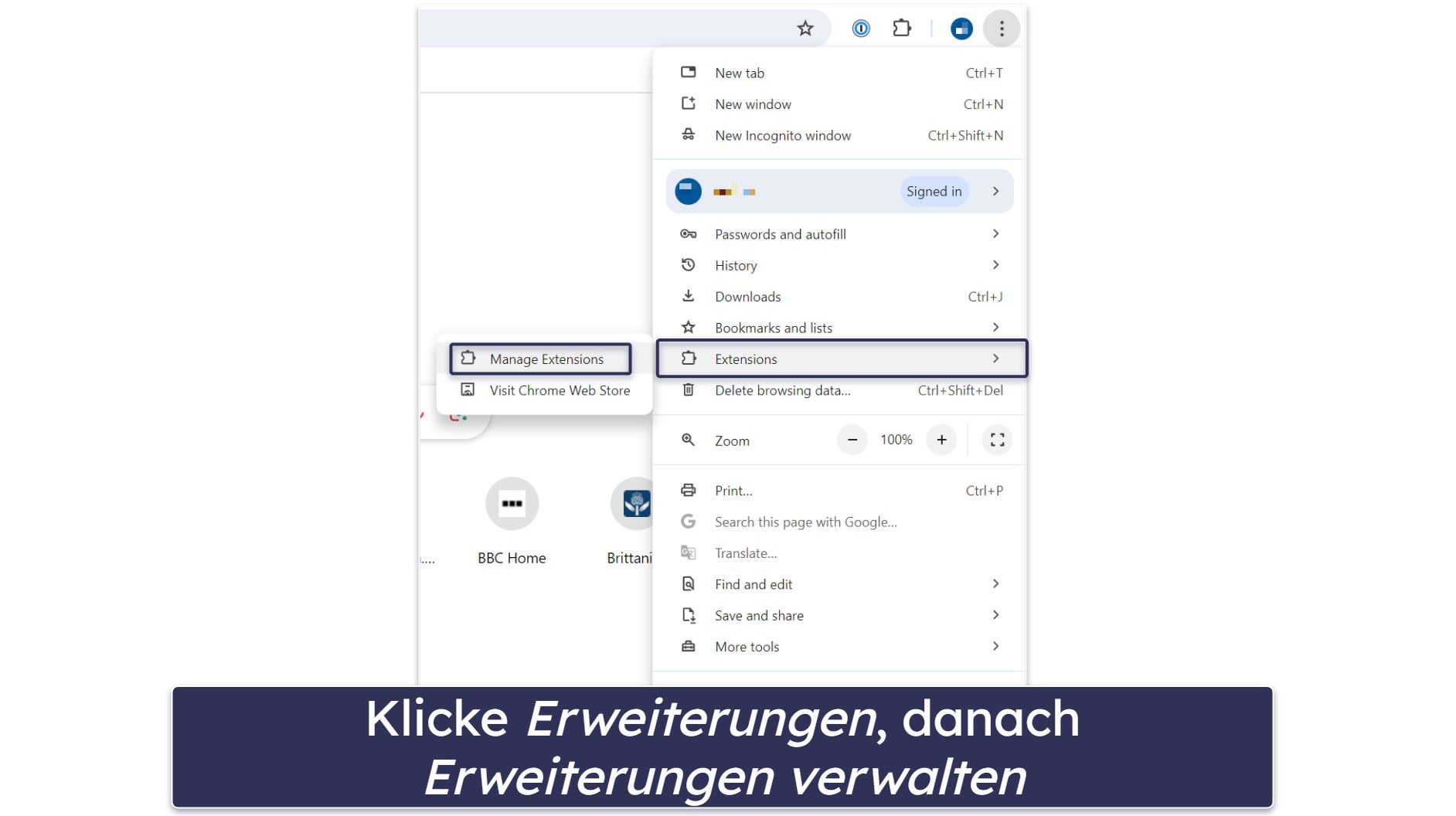Image resolution: width=1456 pixels, height=816 pixels.
Task: Click the puzzle icon beside Manage Extensions
Action: click(x=468, y=359)
